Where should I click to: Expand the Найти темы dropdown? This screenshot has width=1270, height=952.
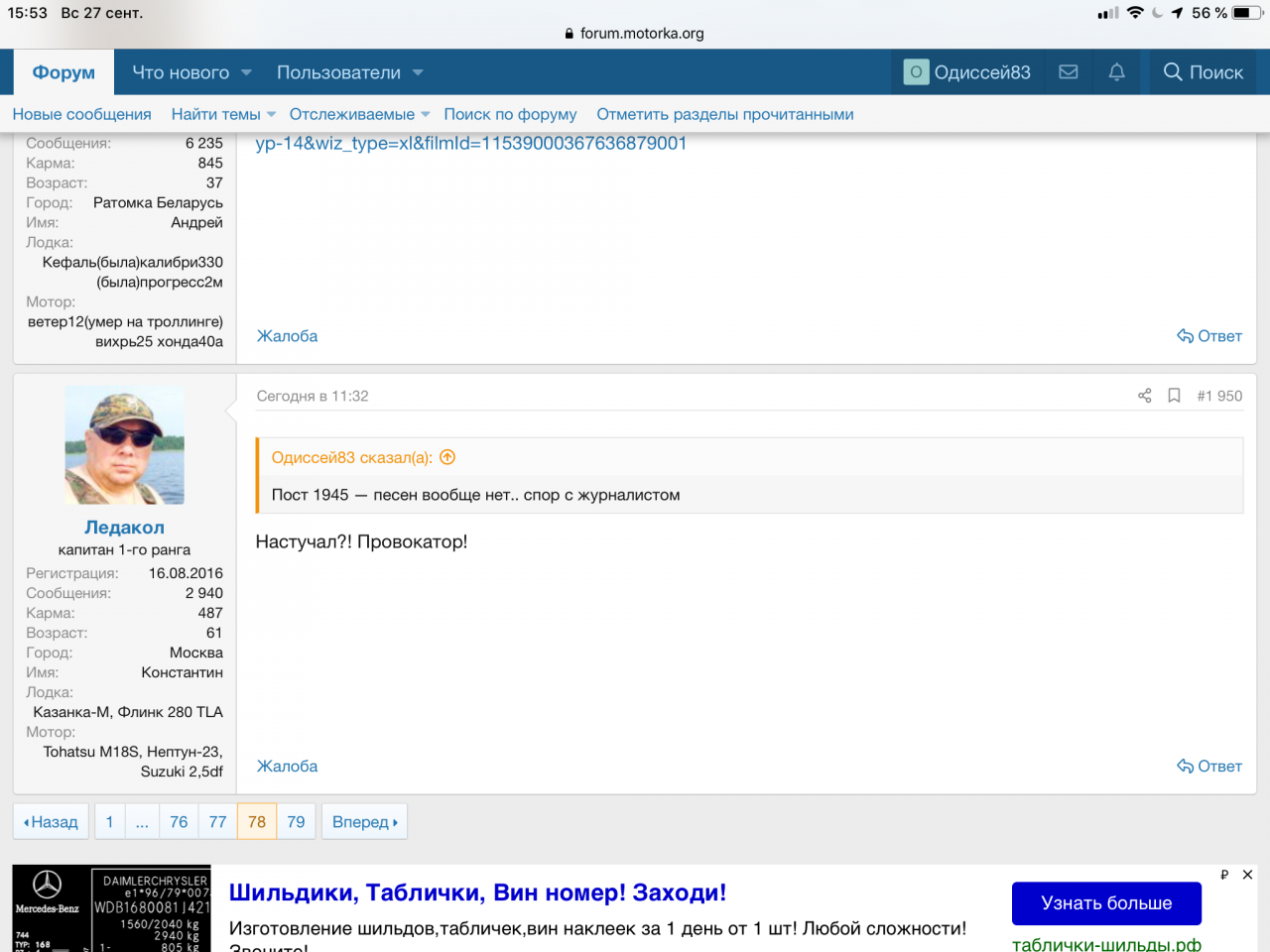tap(271, 115)
